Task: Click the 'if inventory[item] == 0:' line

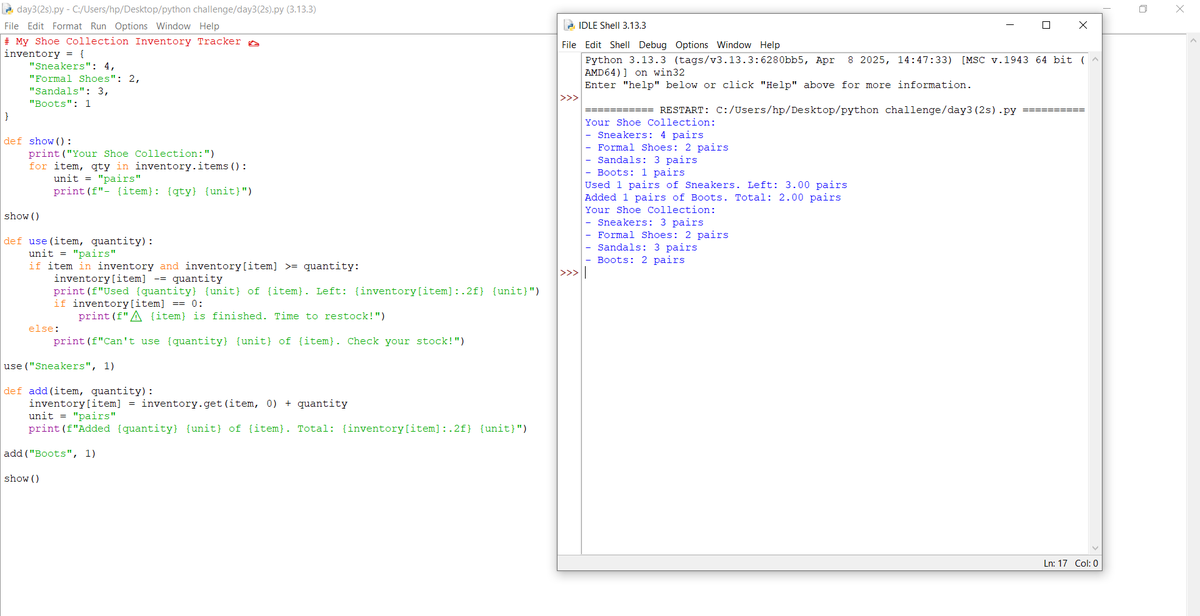Action: click(129, 303)
